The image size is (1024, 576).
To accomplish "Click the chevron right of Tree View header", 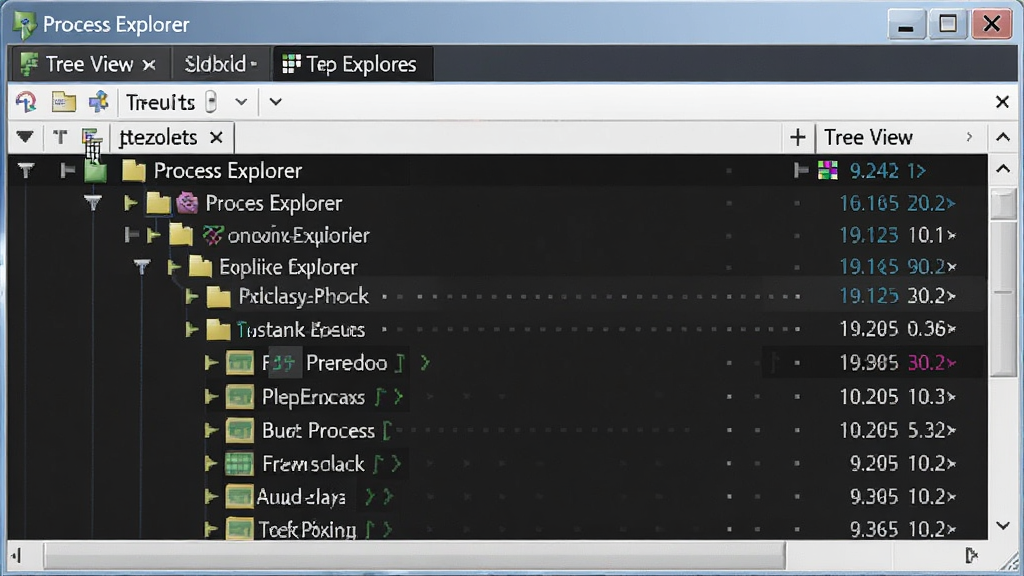I will [x=969, y=137].
